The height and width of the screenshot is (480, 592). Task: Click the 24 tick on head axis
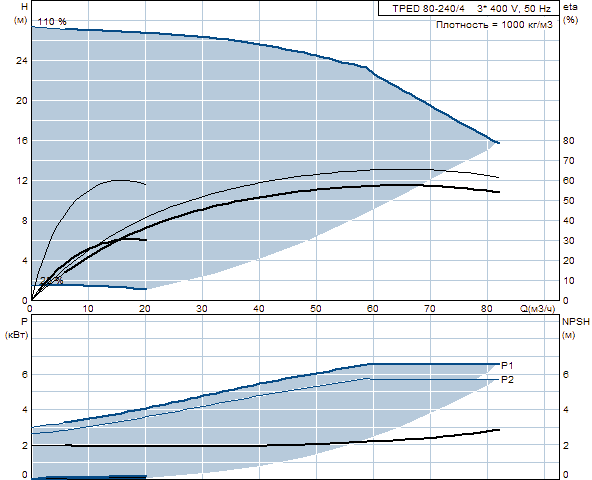click(x=22, y=60)
